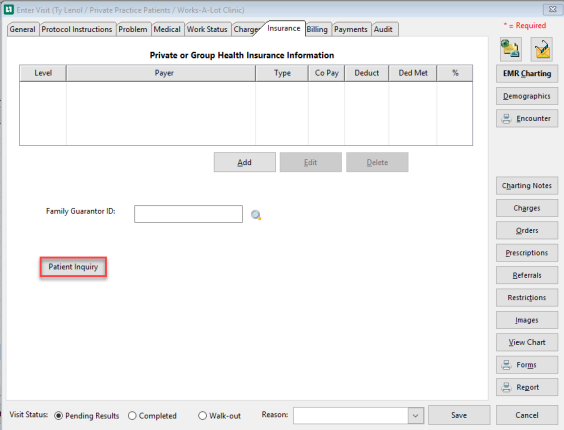Image resolution: width=564 pixels, height=430 pixels.
Task: Click the contacts/globe icon above EMR Charting
Action: click(x=510, y=49)
